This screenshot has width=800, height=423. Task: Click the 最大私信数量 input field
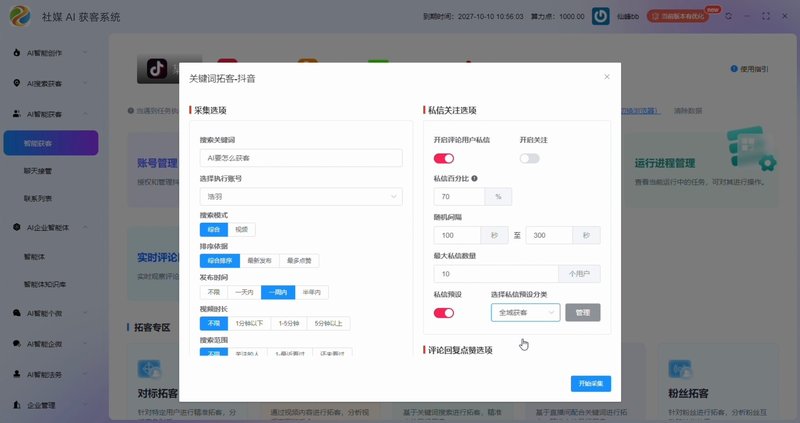[x=496, y=274]
